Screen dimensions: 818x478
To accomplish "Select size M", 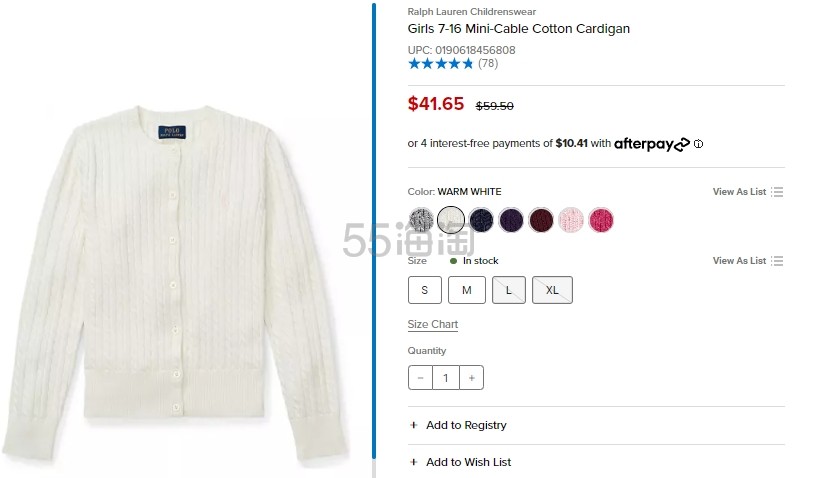I will (x=466, y=290).
